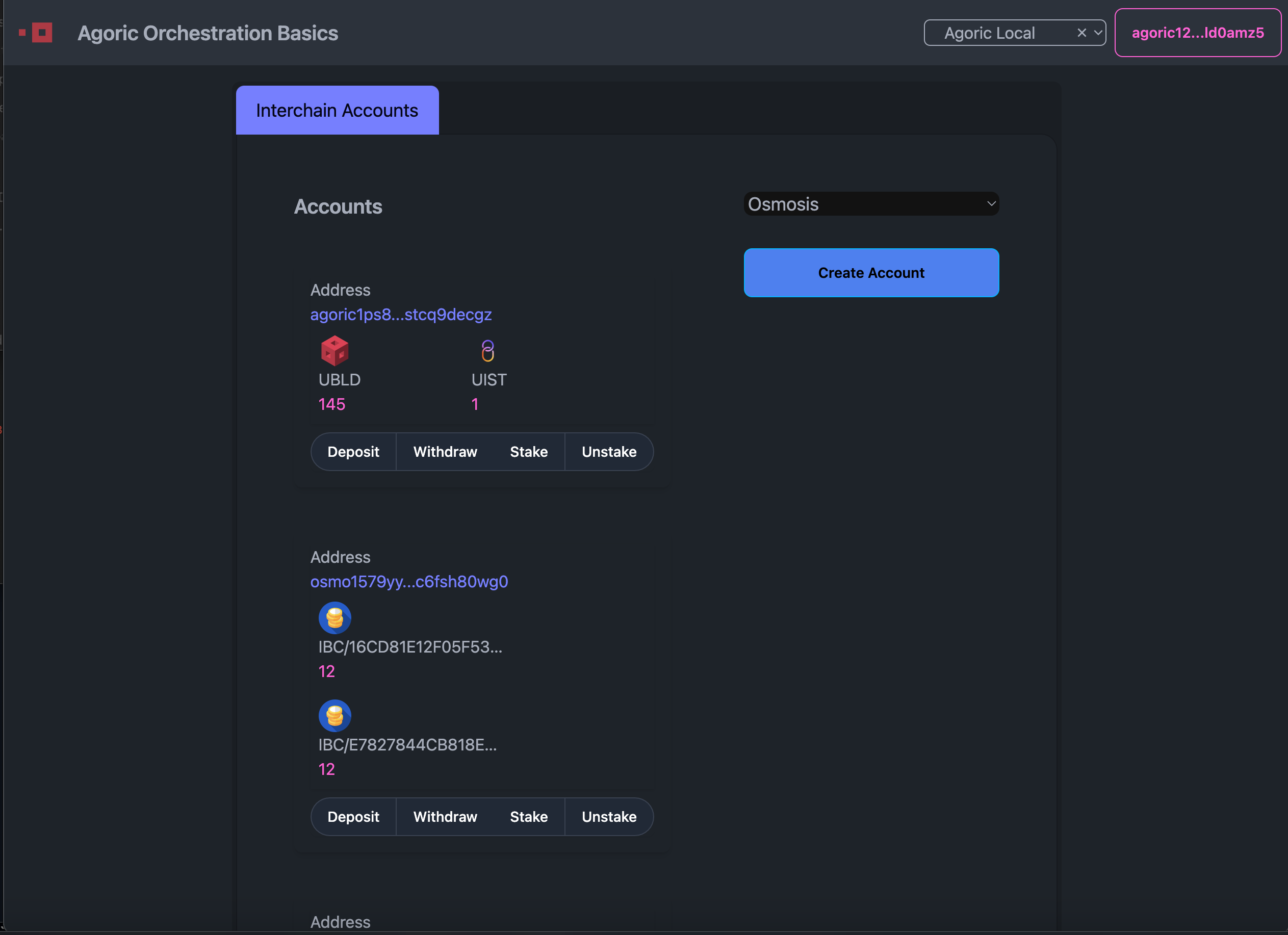This screenshot has height=935, width=1288.
Task: Withdraw from the agoric1ps8 account
Action: click(x=445, y=452)
